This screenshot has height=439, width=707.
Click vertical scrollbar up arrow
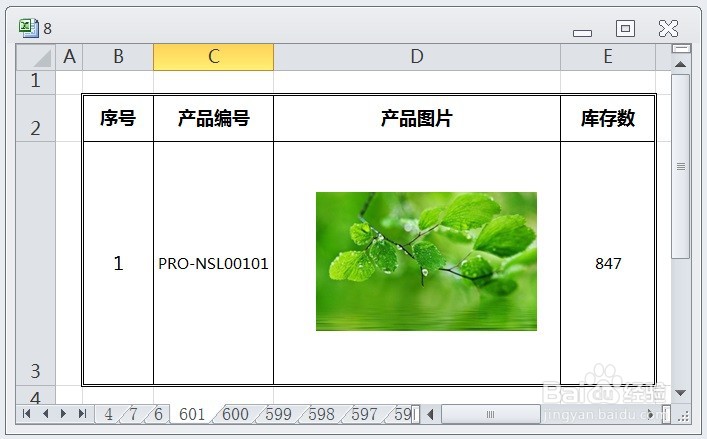[x=680, y=64]
